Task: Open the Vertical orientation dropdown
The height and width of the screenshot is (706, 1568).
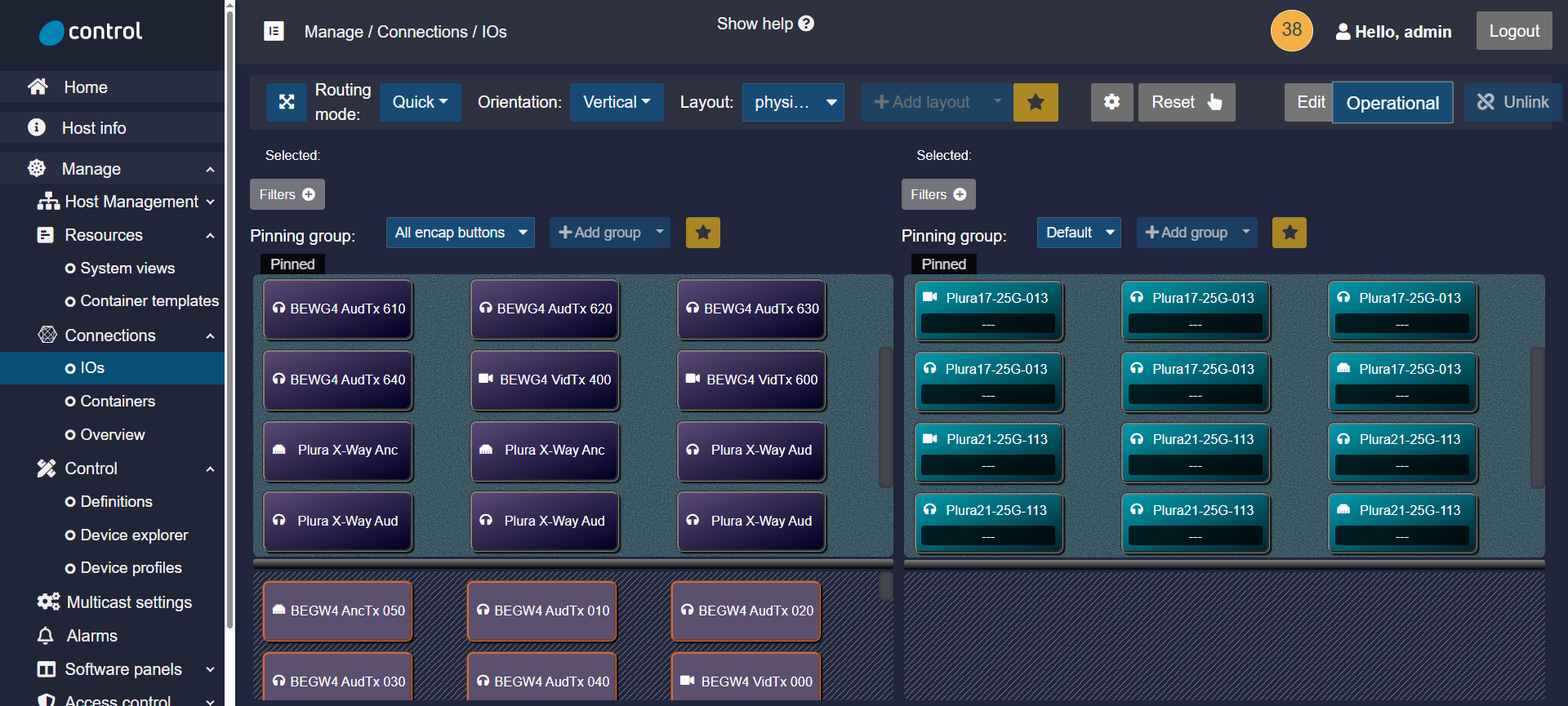Action: click(x=616, y=102)
